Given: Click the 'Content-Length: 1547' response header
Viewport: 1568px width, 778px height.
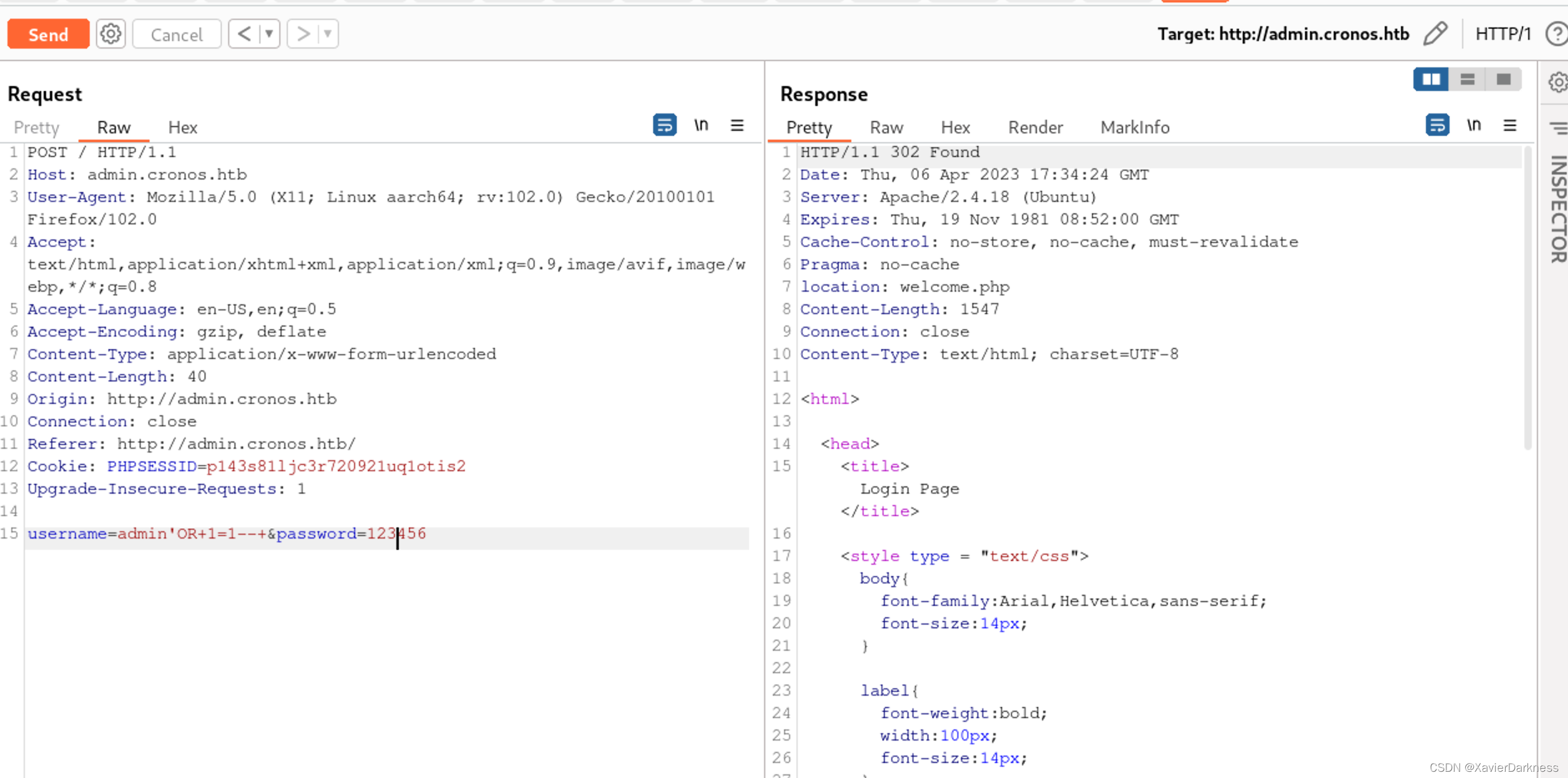Looking at the screenshot, I should click(x=900, y=309).
